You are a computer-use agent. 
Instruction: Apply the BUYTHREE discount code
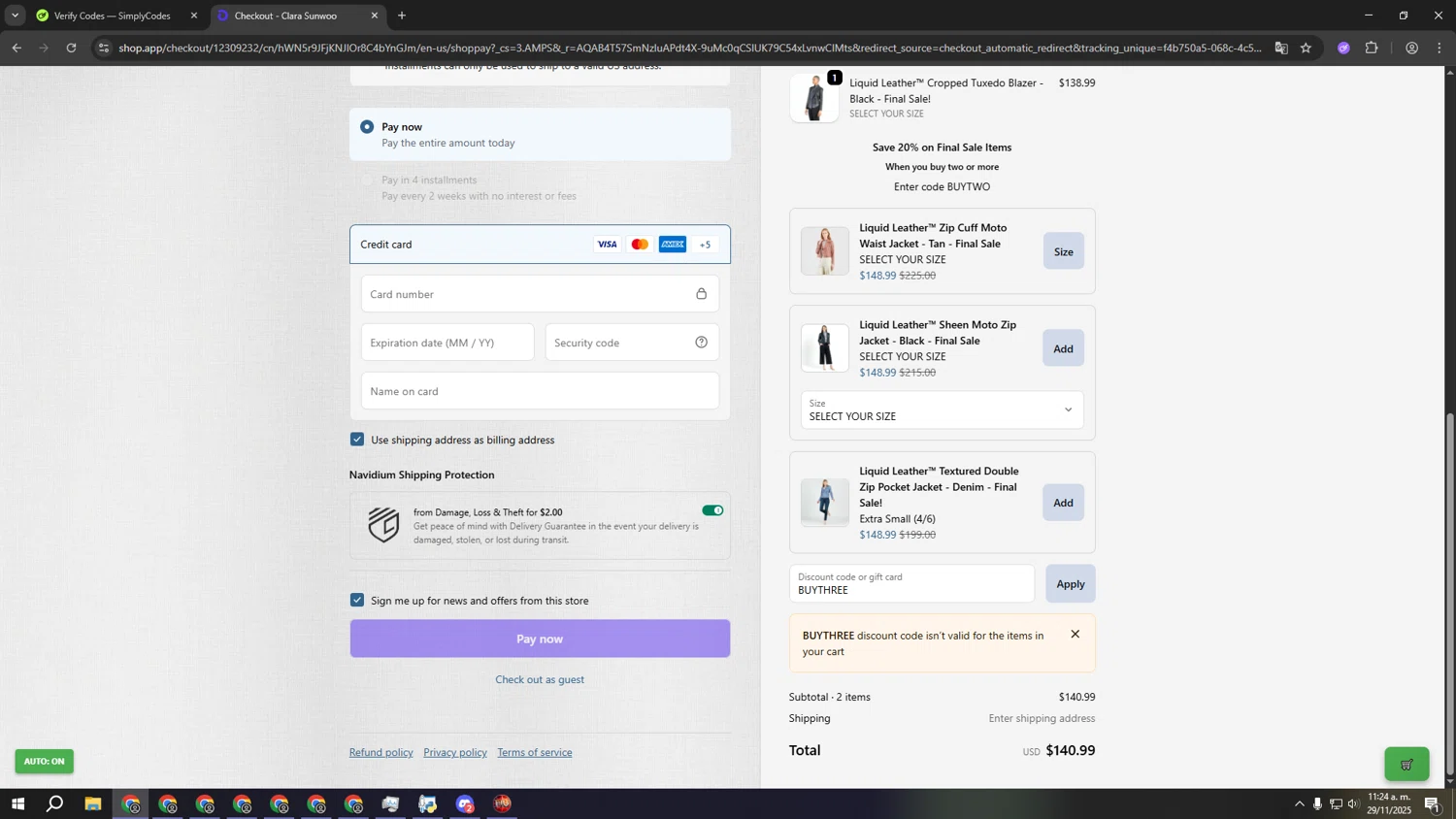1071,584
